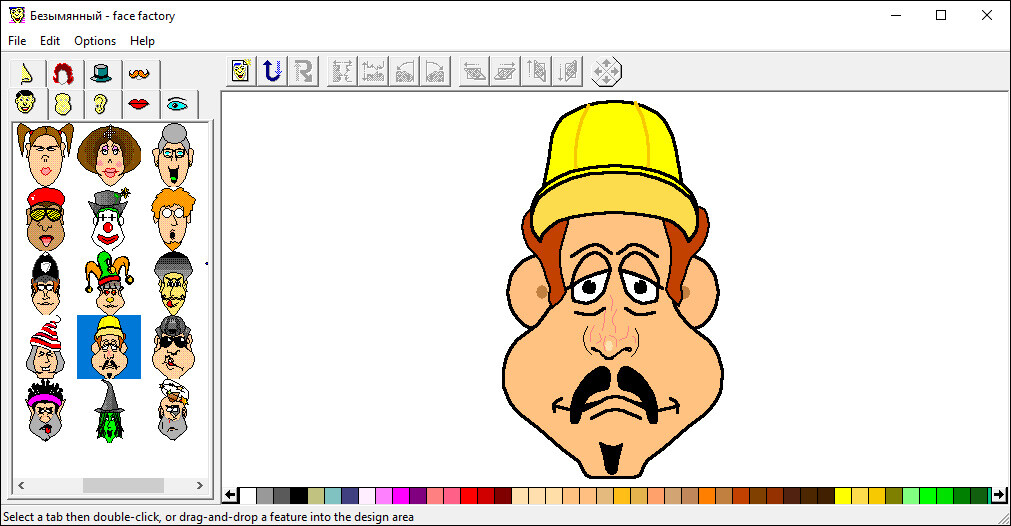
Task: Click the rotate counter-clockwise toolbar icon
Action: tap(404, 71)
